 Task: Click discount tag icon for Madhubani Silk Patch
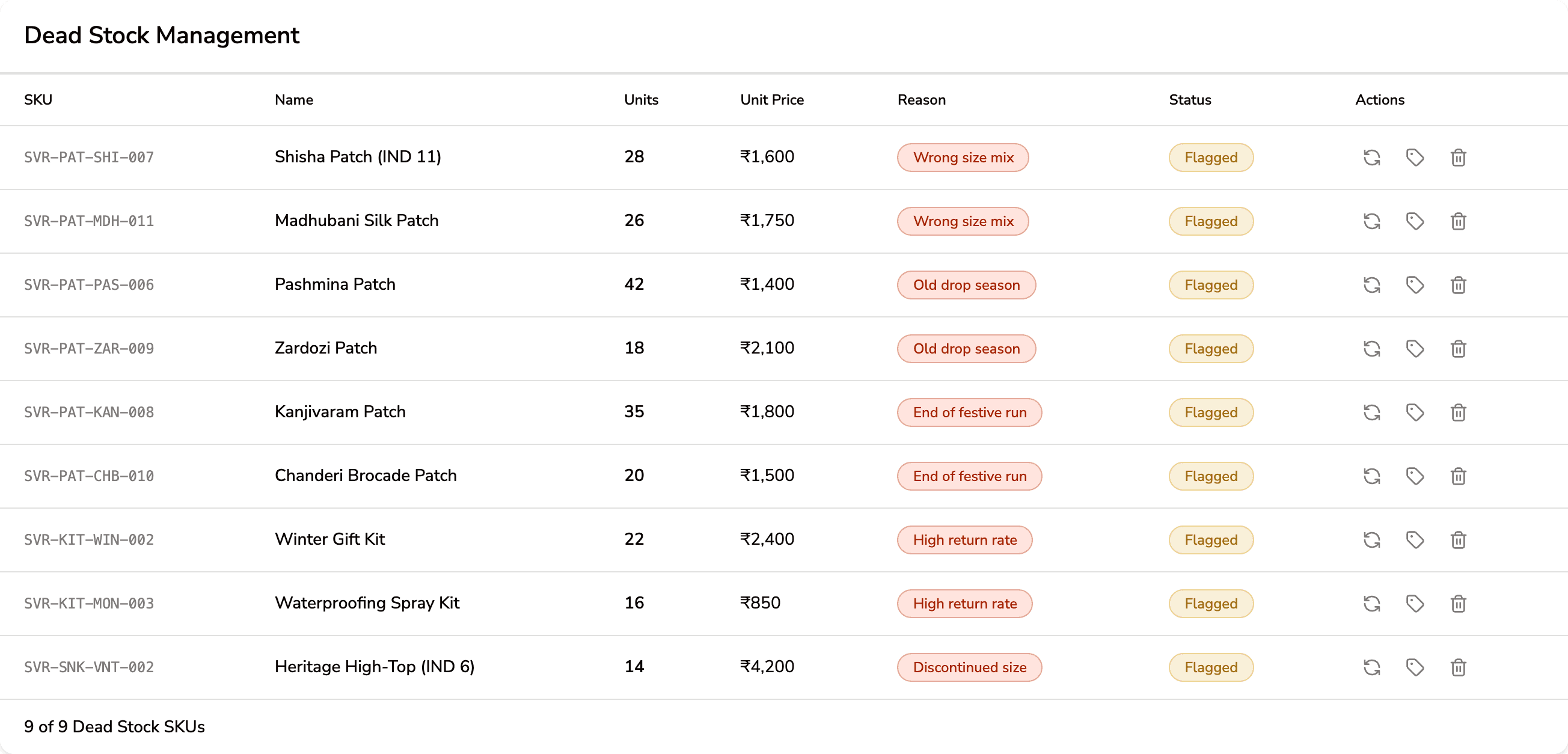click(1415, 221)
